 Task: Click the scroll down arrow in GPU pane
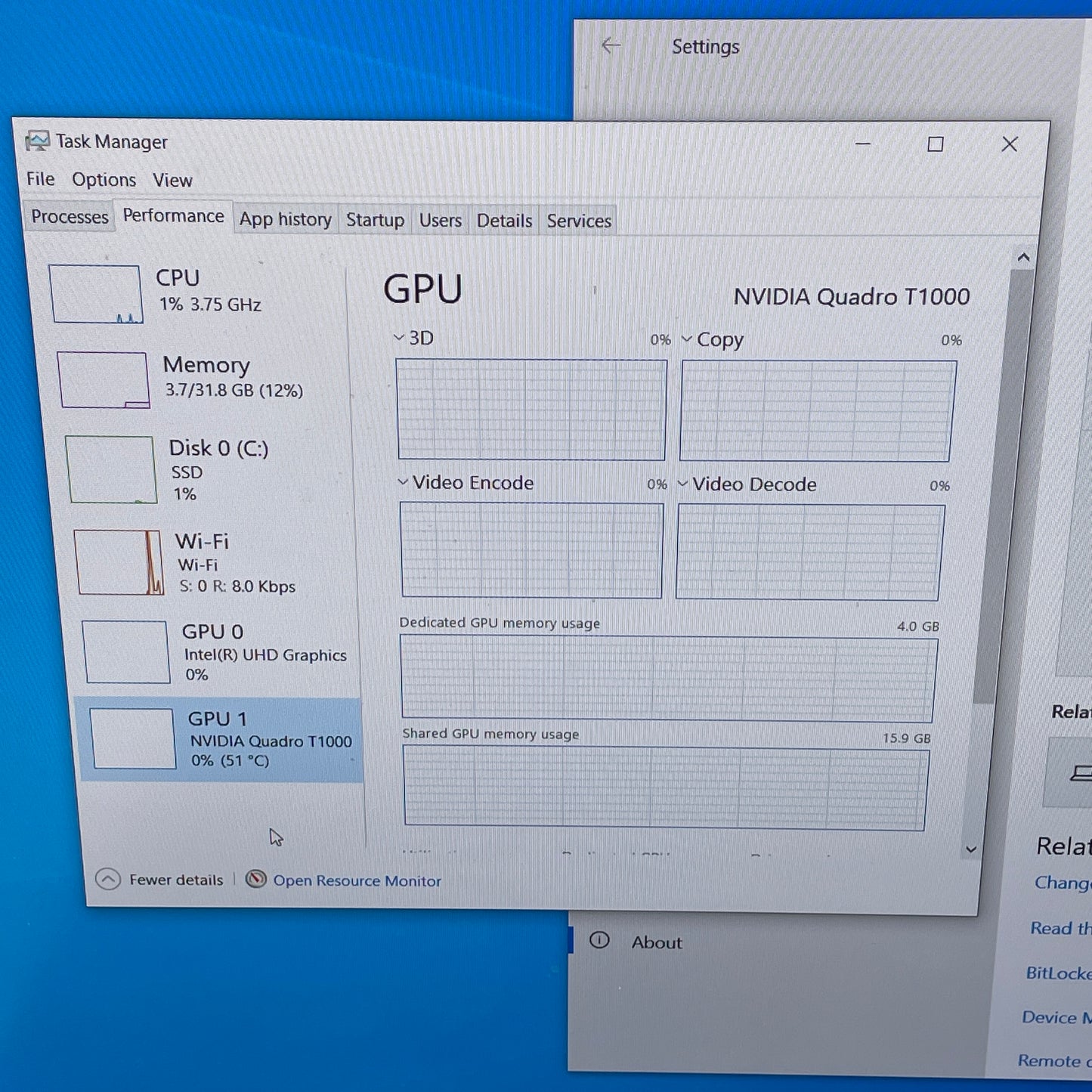(971, 849)
